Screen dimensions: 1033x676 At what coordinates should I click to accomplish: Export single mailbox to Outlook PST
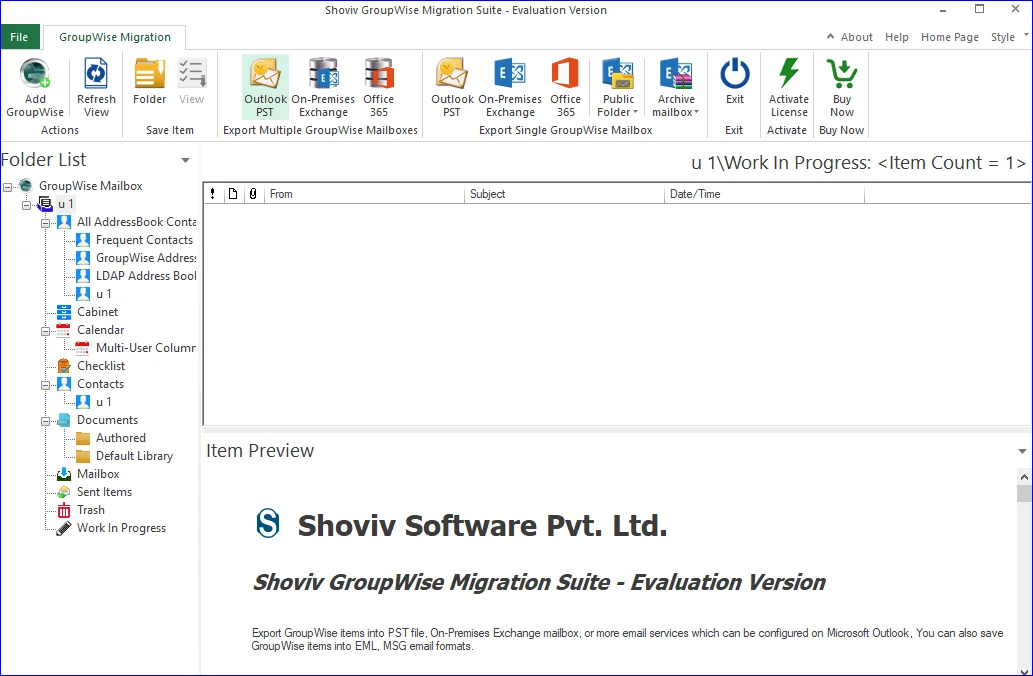click(x=452, y=88)
